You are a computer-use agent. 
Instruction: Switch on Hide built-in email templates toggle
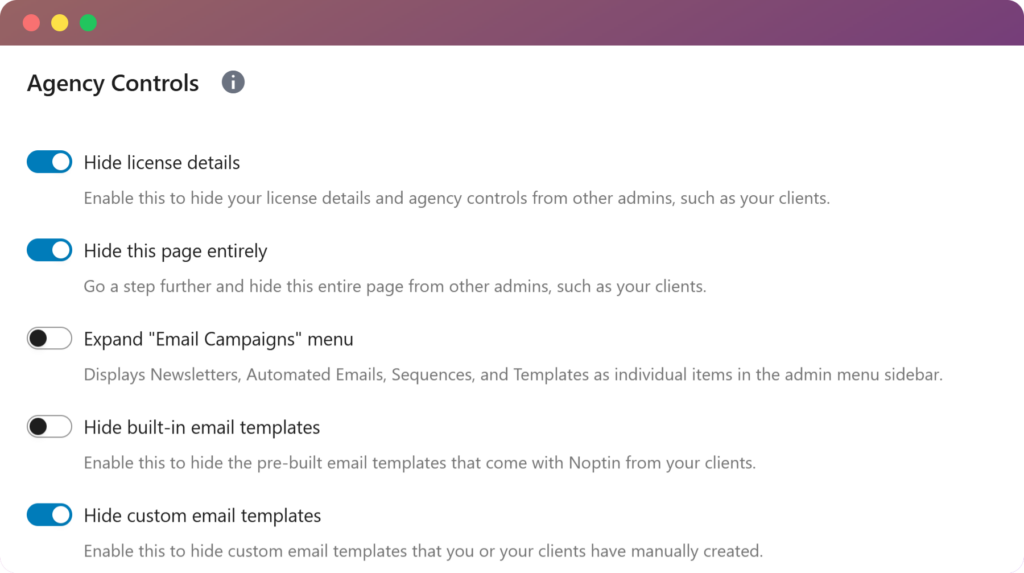tap(49, 427)
